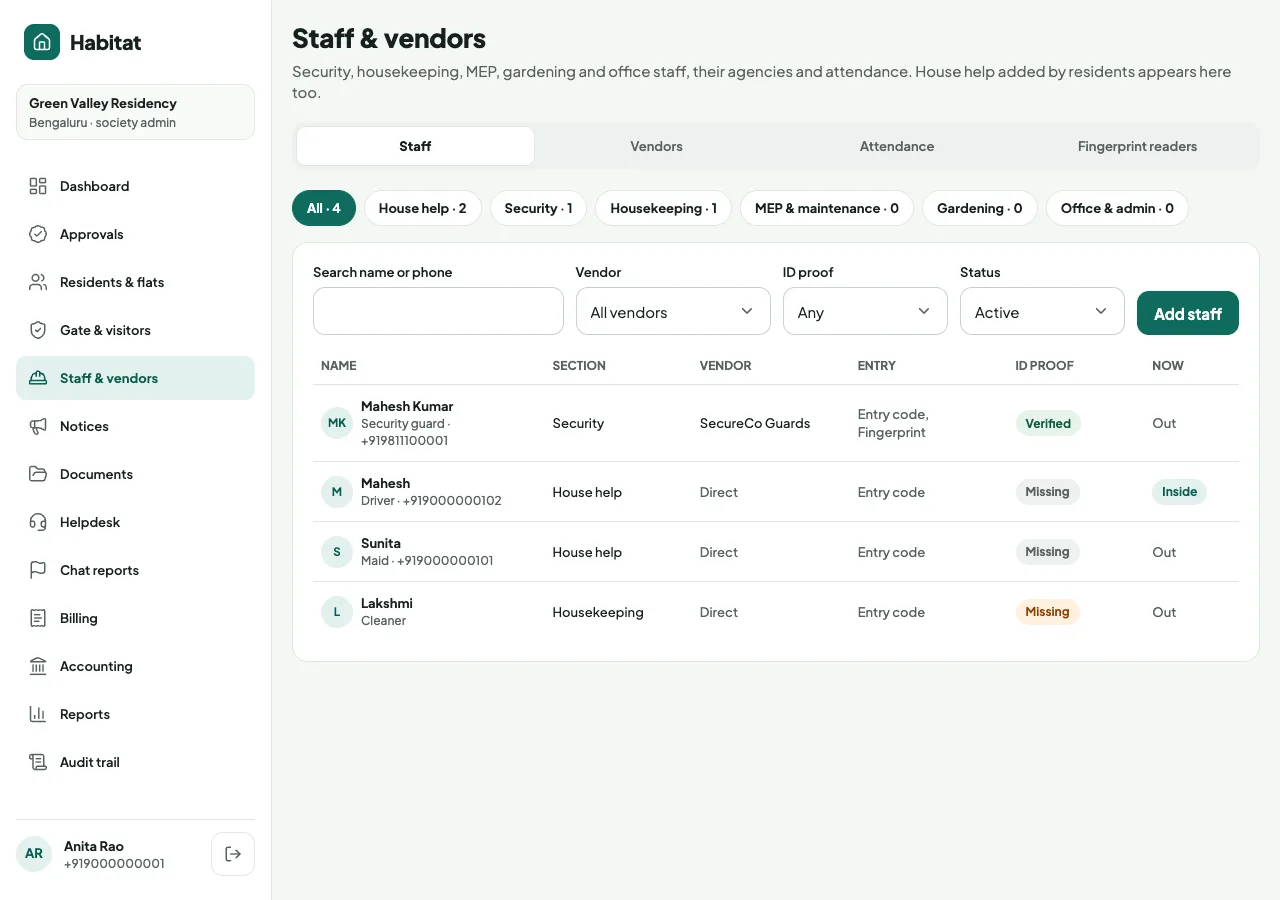Open the Lakshmi staff row
The width and height of the screenshot is (1280, 900).
tap(776, 612)
